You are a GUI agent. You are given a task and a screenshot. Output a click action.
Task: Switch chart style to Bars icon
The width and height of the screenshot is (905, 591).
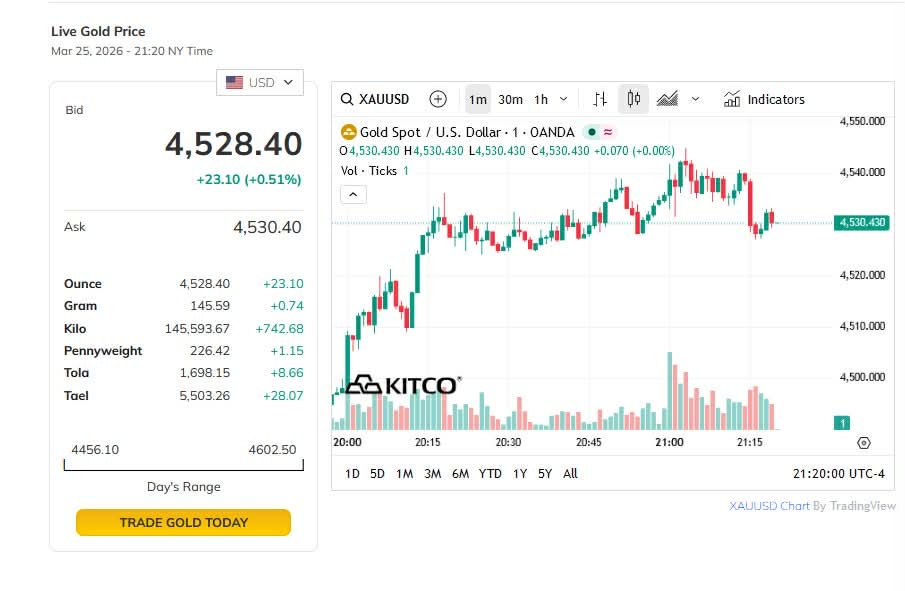pos(600,99)
